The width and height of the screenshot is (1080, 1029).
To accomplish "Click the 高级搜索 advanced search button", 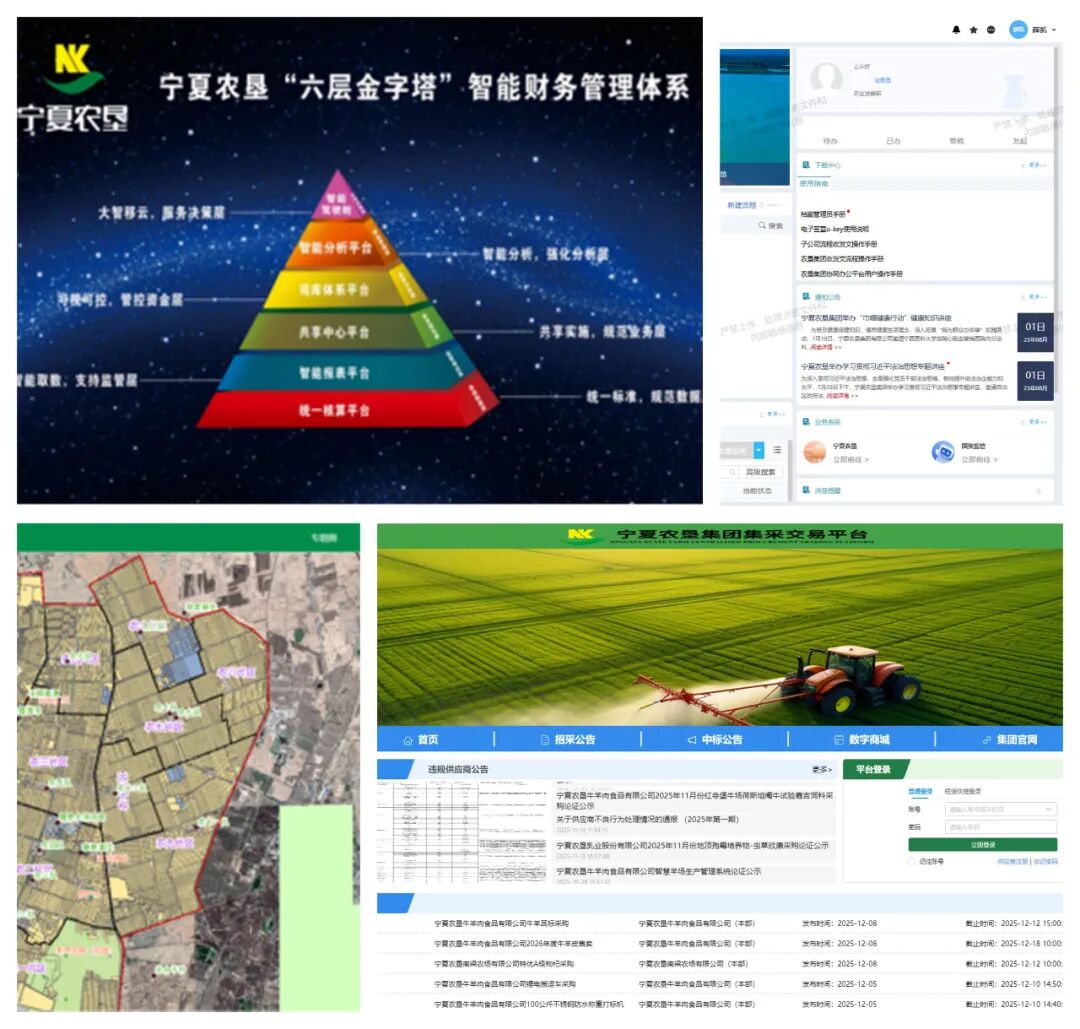I will pyautogui.click(x=760, y=472).
